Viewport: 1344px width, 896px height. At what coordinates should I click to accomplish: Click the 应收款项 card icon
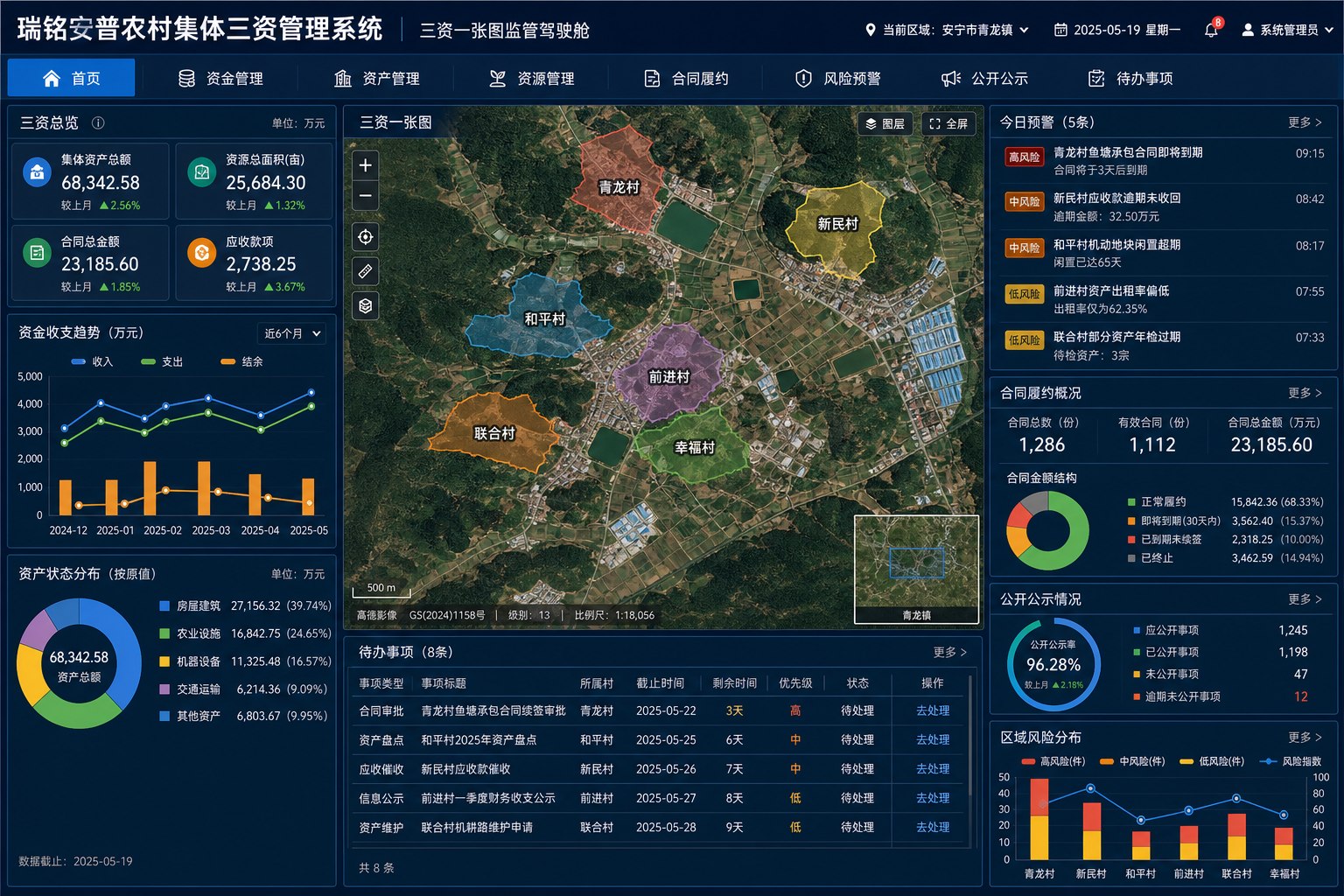(x=202, y=253)
